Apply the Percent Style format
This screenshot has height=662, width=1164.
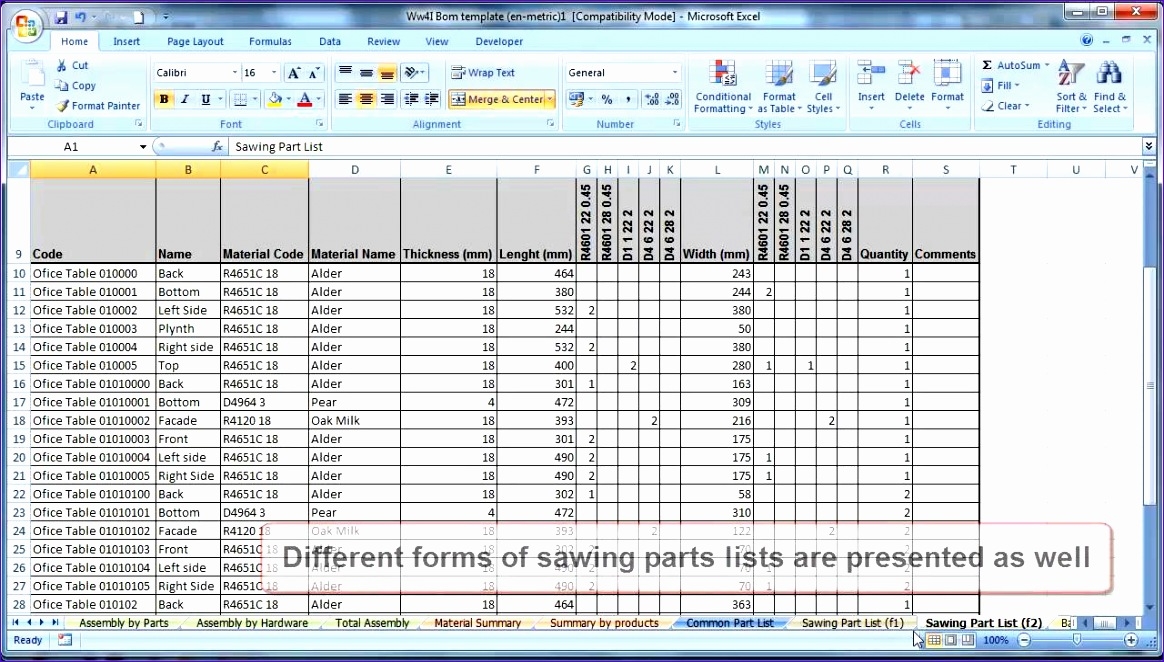605,100
